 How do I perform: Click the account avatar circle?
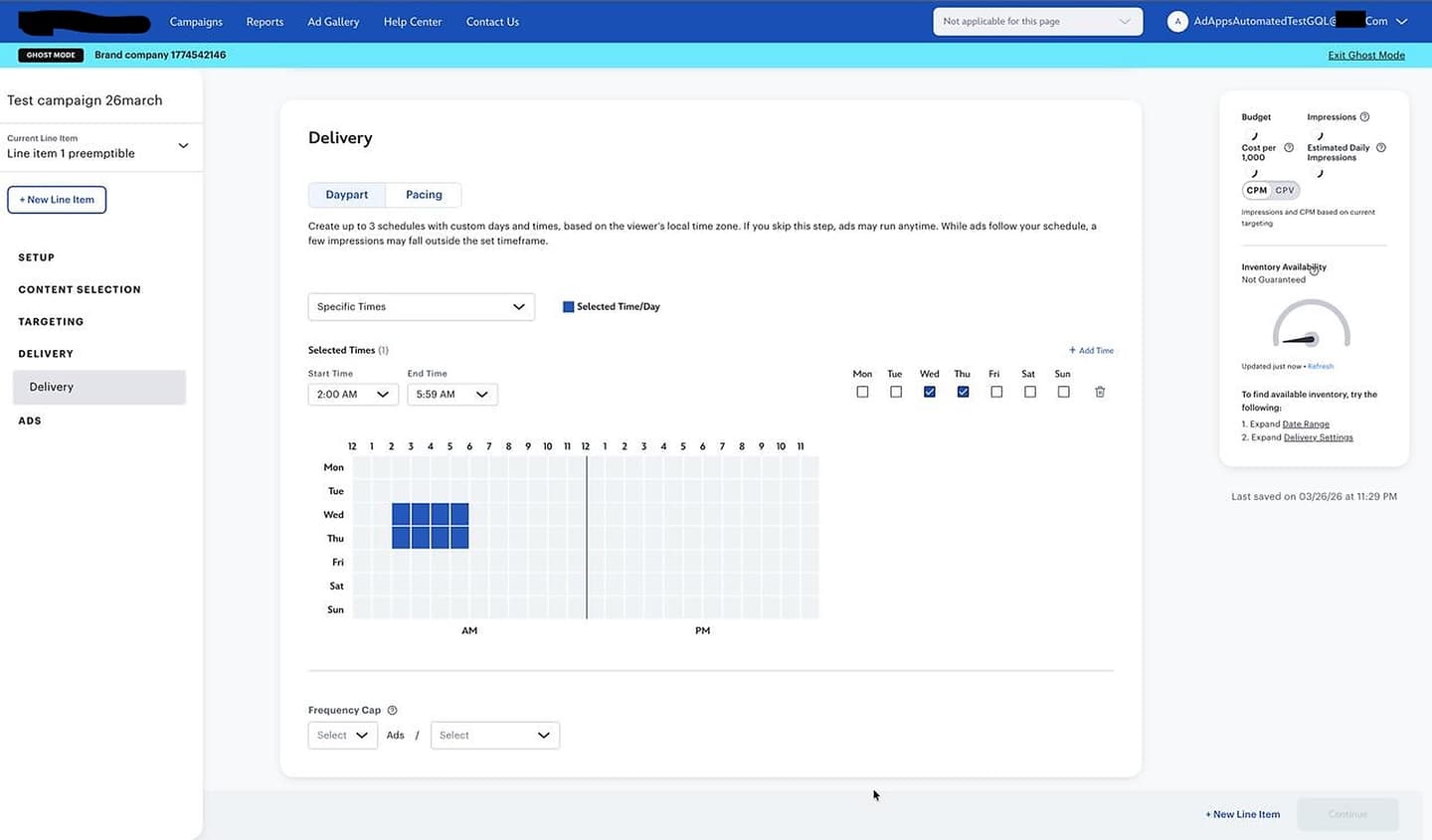pos(1177,21)
